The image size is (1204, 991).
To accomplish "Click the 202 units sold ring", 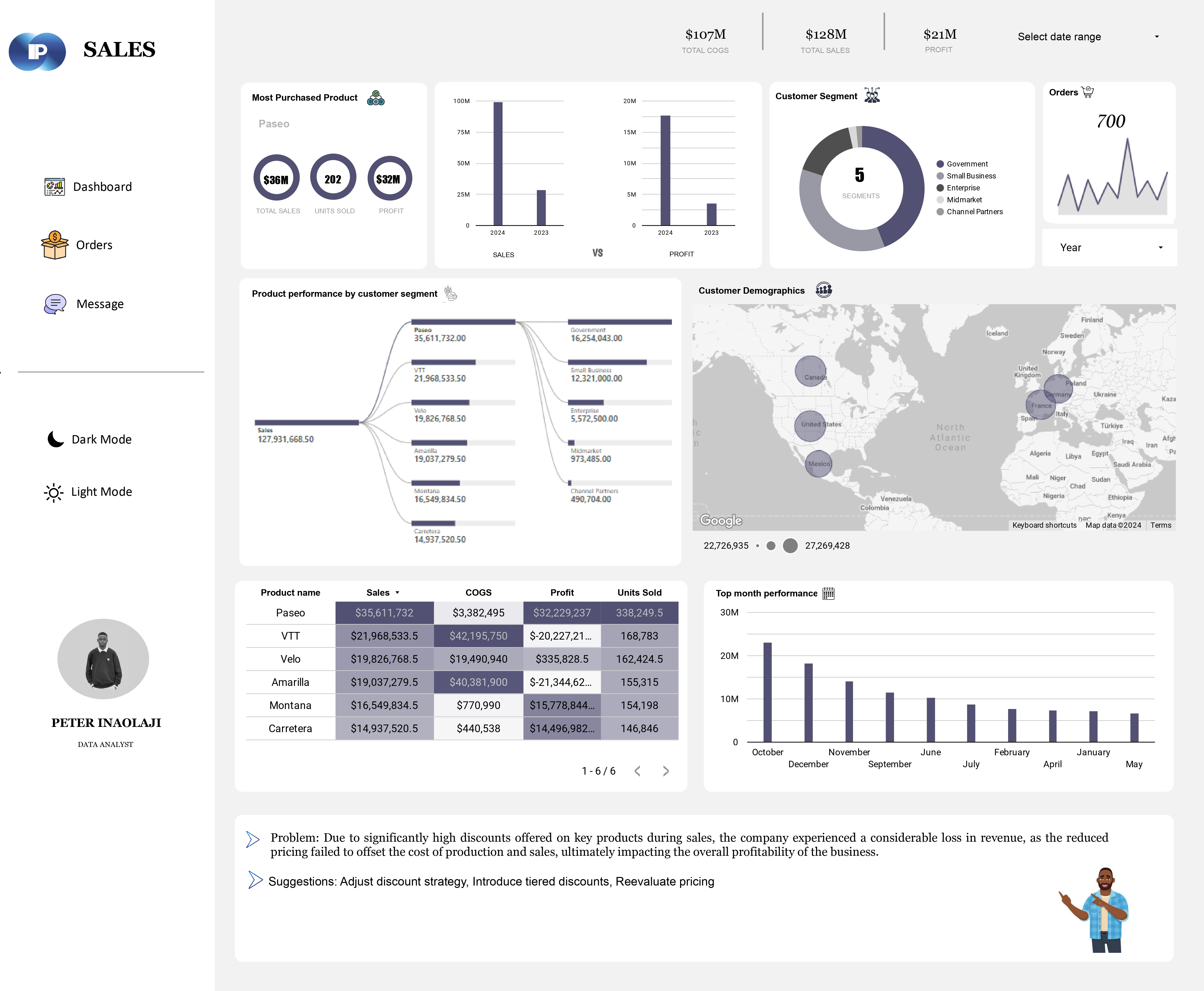I will [x=333, y=177].
